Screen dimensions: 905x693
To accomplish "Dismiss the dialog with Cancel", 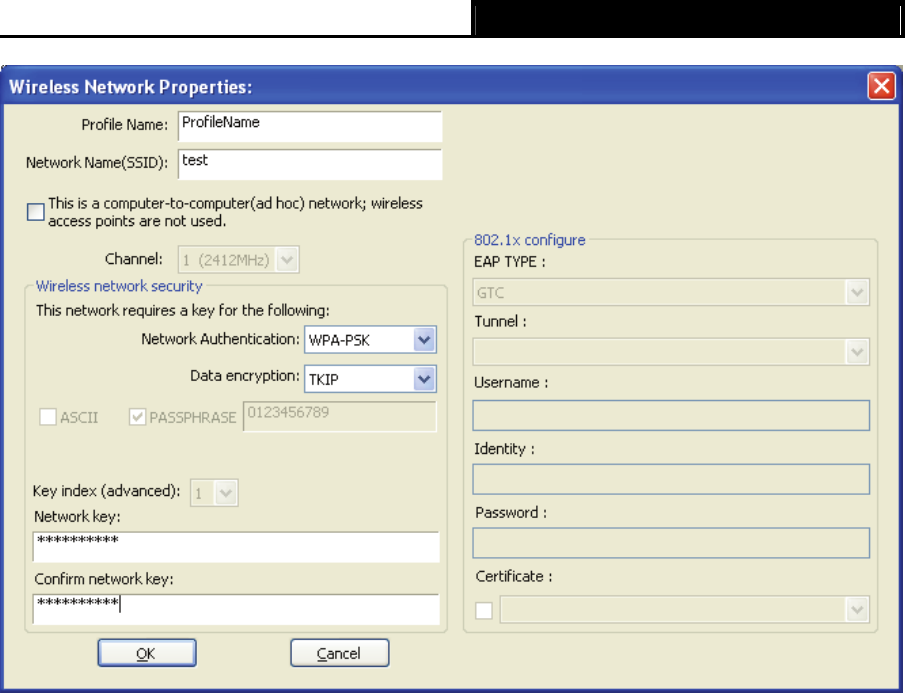I will 339,653.
